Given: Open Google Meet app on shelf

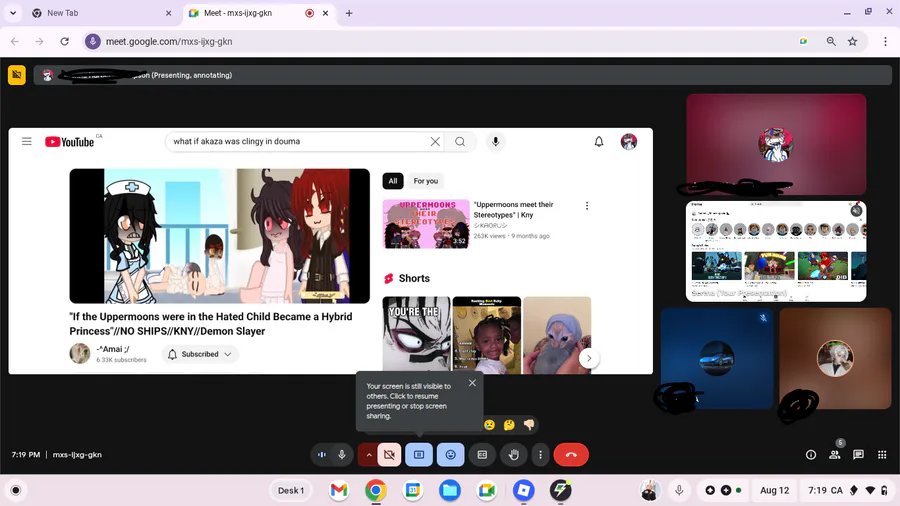Looking at the screenshot, I should pos(486,491).
